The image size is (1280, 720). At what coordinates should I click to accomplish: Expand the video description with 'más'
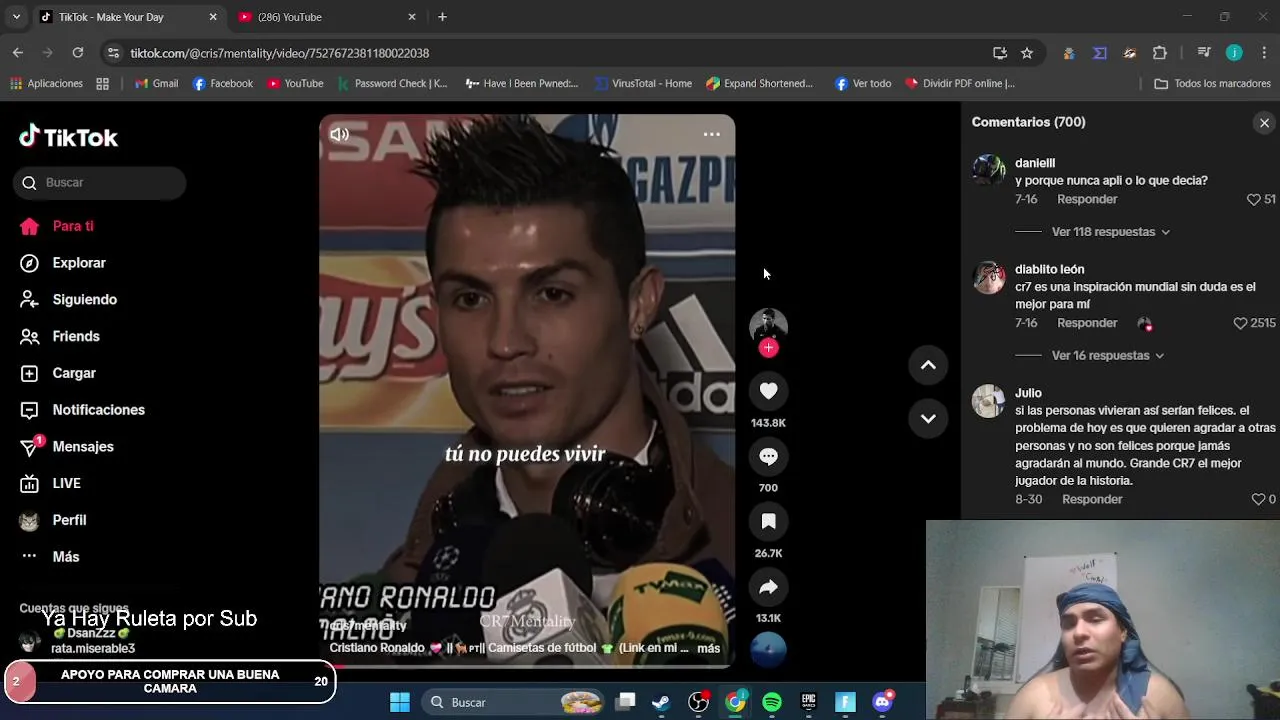tap(708, 649)
